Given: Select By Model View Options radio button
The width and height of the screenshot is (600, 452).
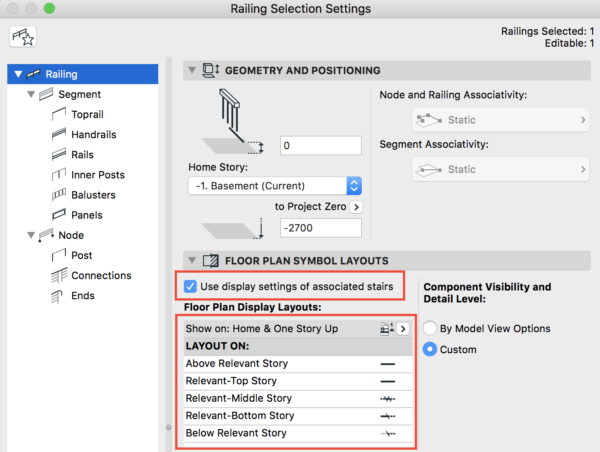Looking at the screenshot, I should (431, 328).
